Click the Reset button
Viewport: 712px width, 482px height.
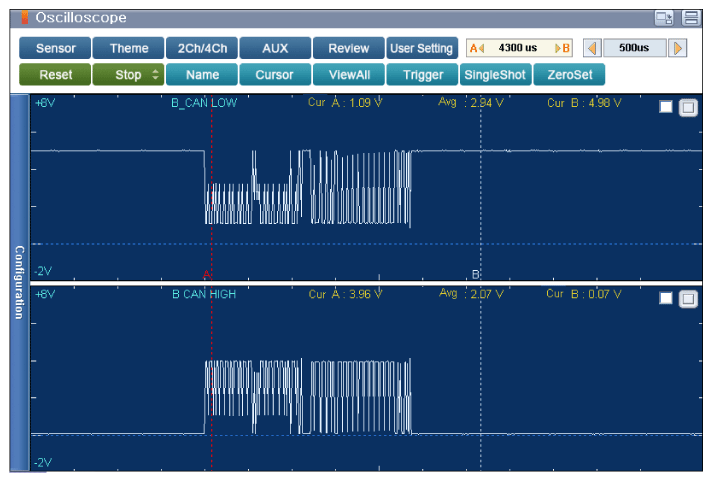tap(55, 75)
